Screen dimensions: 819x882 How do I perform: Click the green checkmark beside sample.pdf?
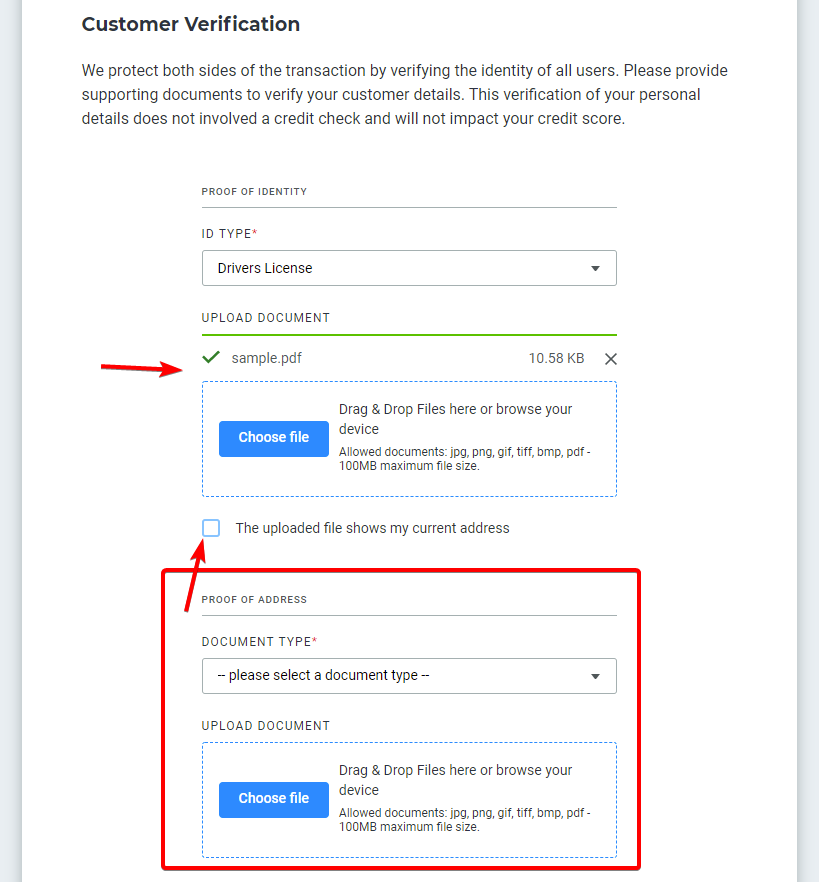tap(211, 357)
